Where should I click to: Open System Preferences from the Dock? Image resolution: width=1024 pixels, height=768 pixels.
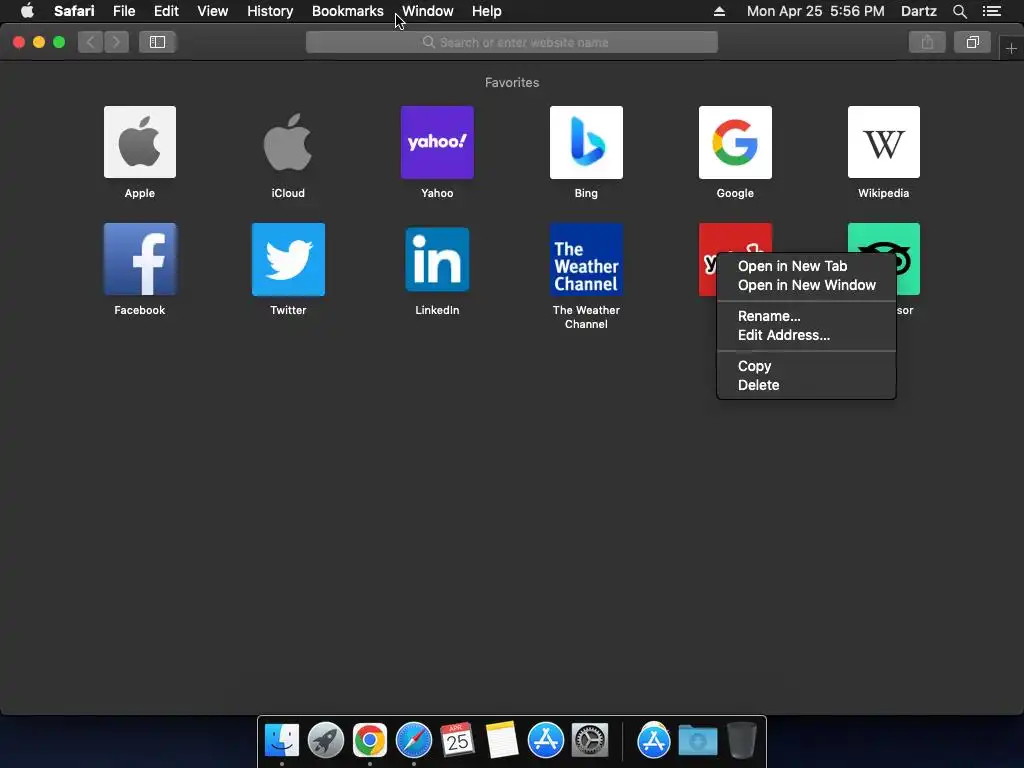(x=590, y=741)
